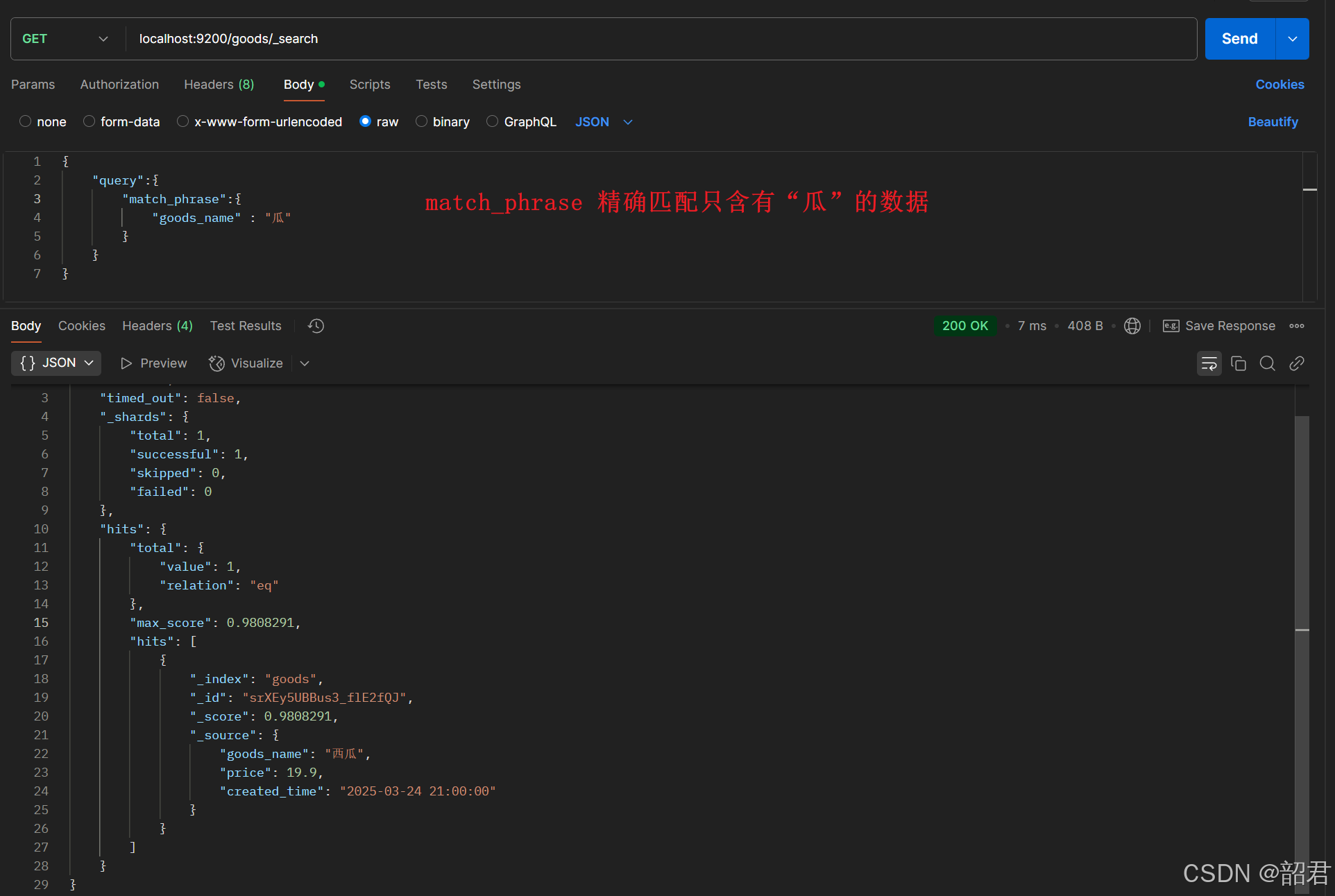Screen dimensions: 1335x896
Task: Toggle word wrap icon in response toolbar
Action: 1209,363
